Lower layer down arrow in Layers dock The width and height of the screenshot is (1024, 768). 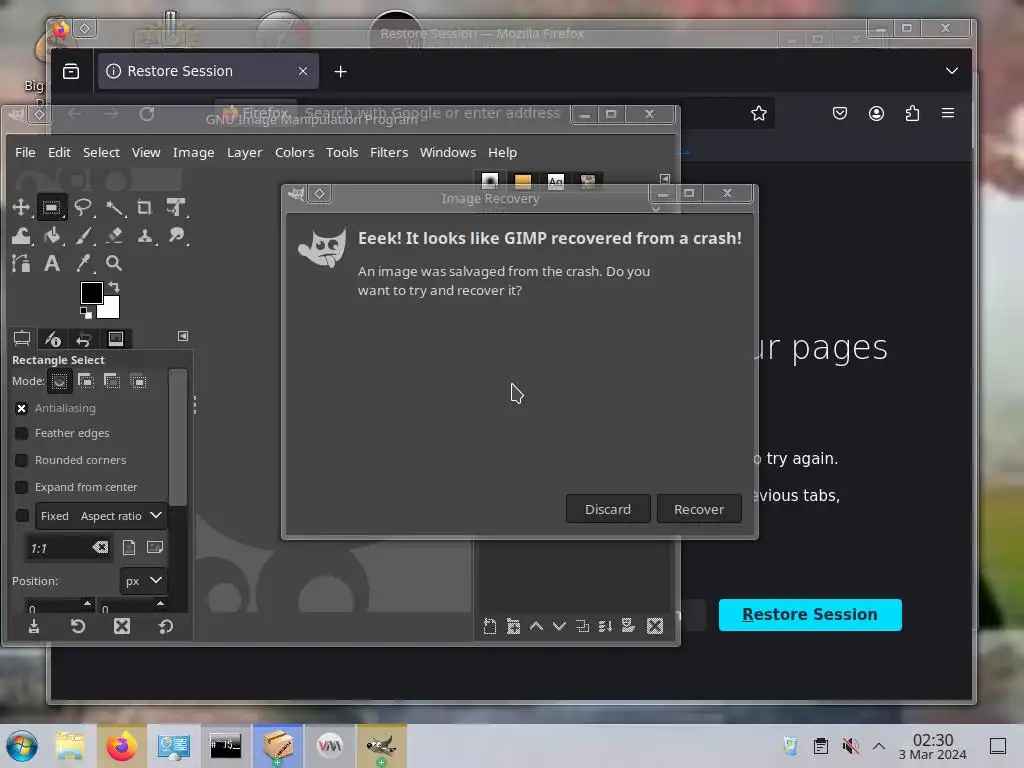[x=559, y=626]
